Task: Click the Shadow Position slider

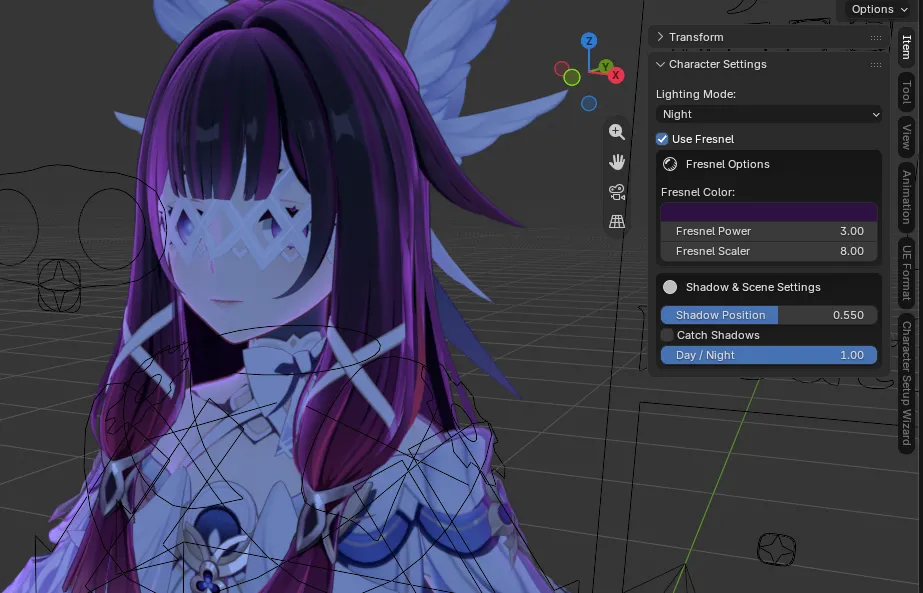Action: coord(769,315)
